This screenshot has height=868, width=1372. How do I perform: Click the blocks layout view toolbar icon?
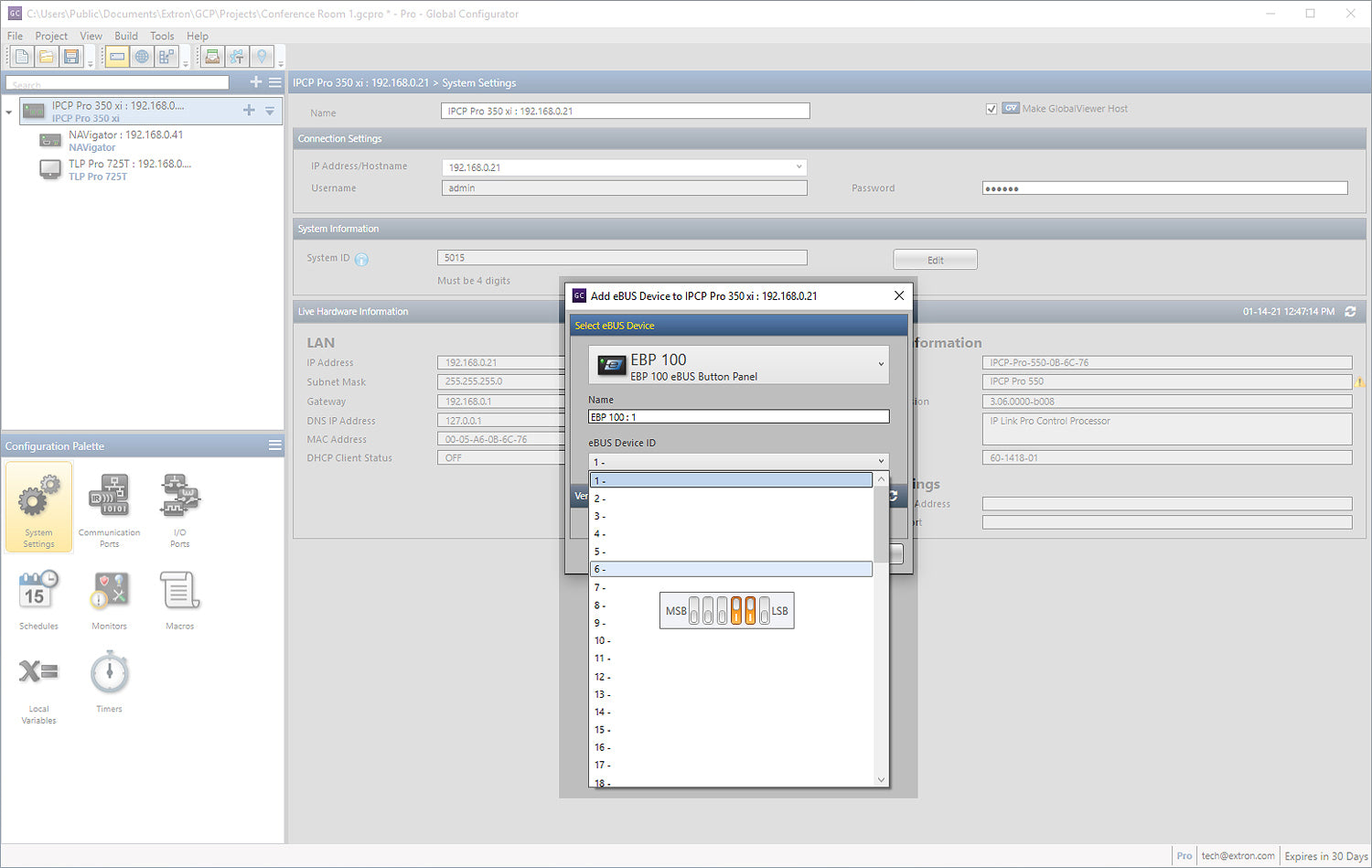(x=166, y=57)
